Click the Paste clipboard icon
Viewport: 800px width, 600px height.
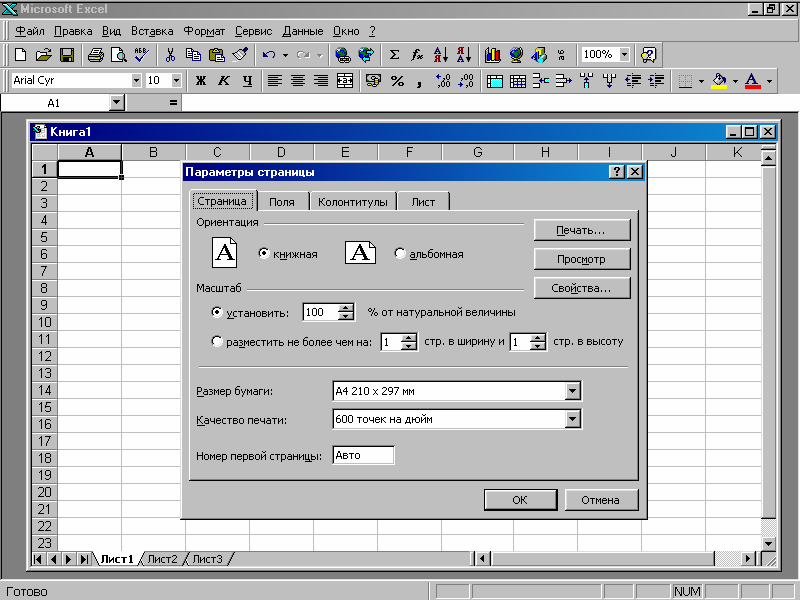click(x=217, y=55)
